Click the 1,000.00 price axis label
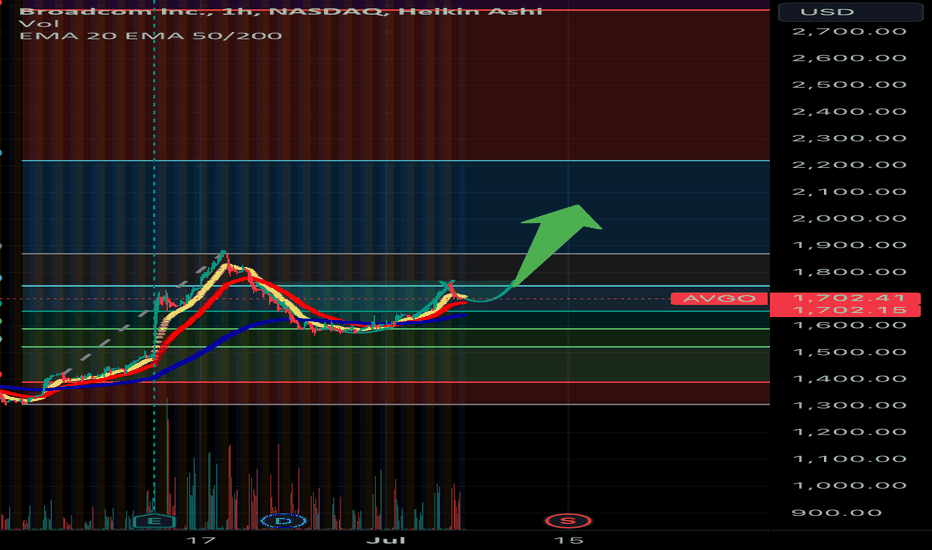The width and height of the screenshot is (932, 550). coord(849,486)
